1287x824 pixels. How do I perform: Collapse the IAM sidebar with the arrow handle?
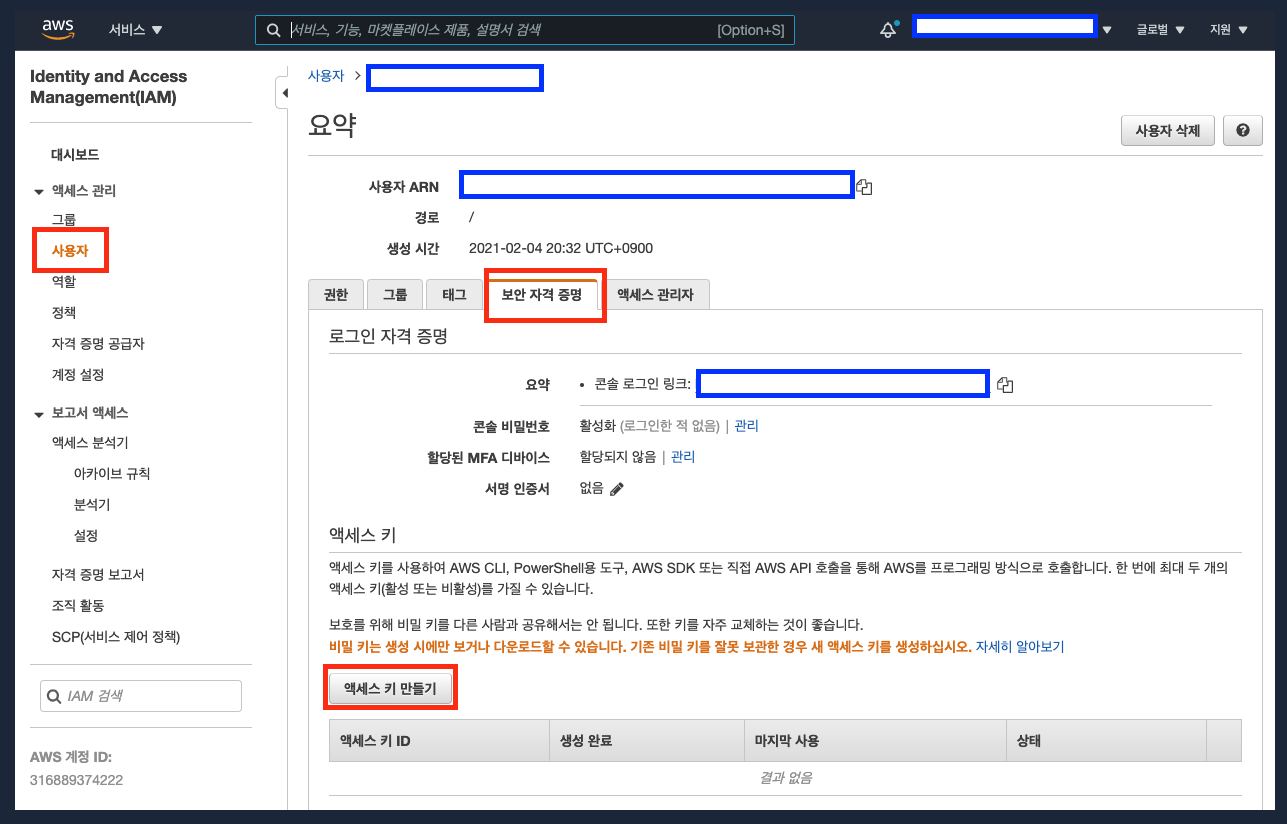point(283,93)
